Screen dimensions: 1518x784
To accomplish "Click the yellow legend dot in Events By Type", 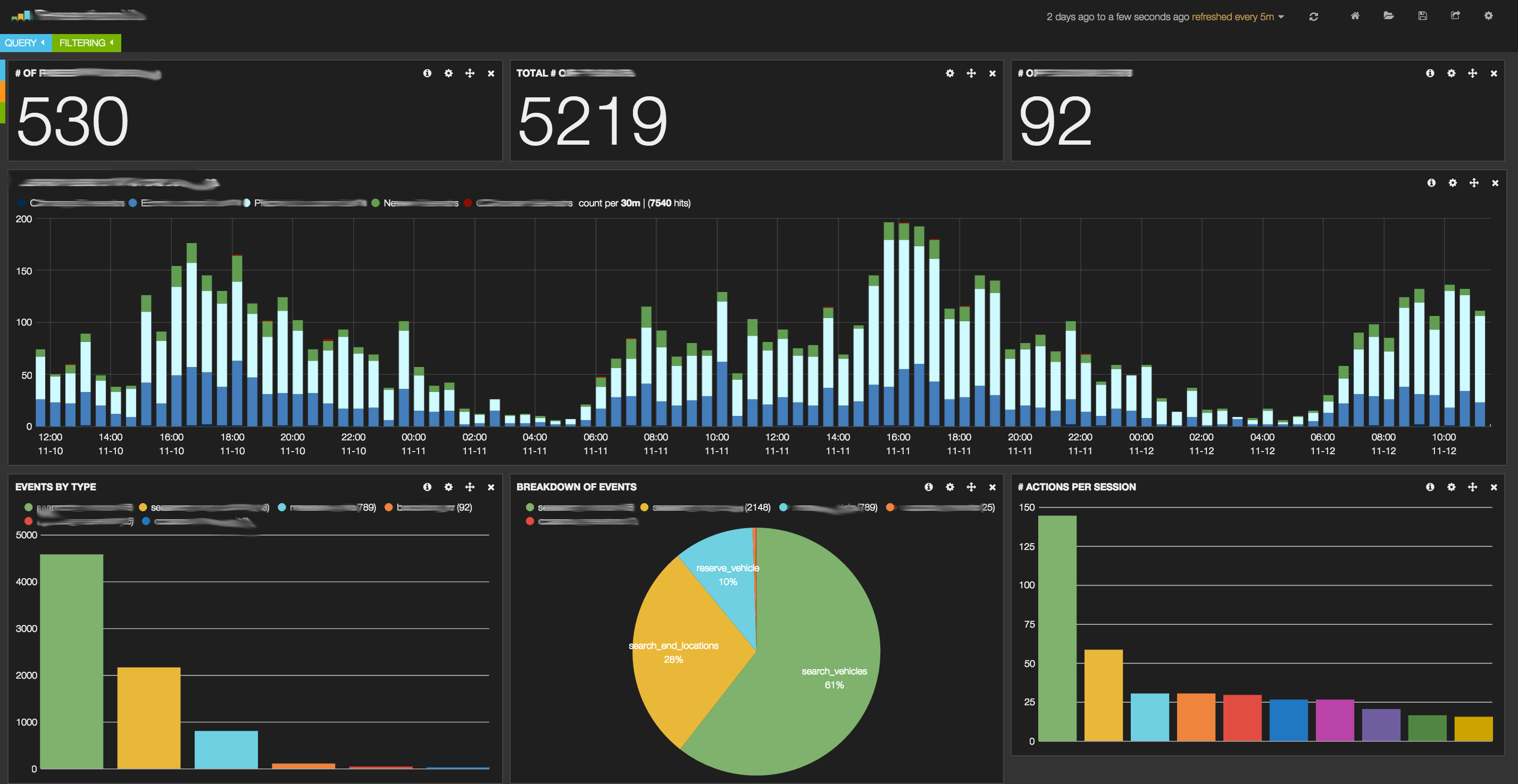I will tap(143, 507).
